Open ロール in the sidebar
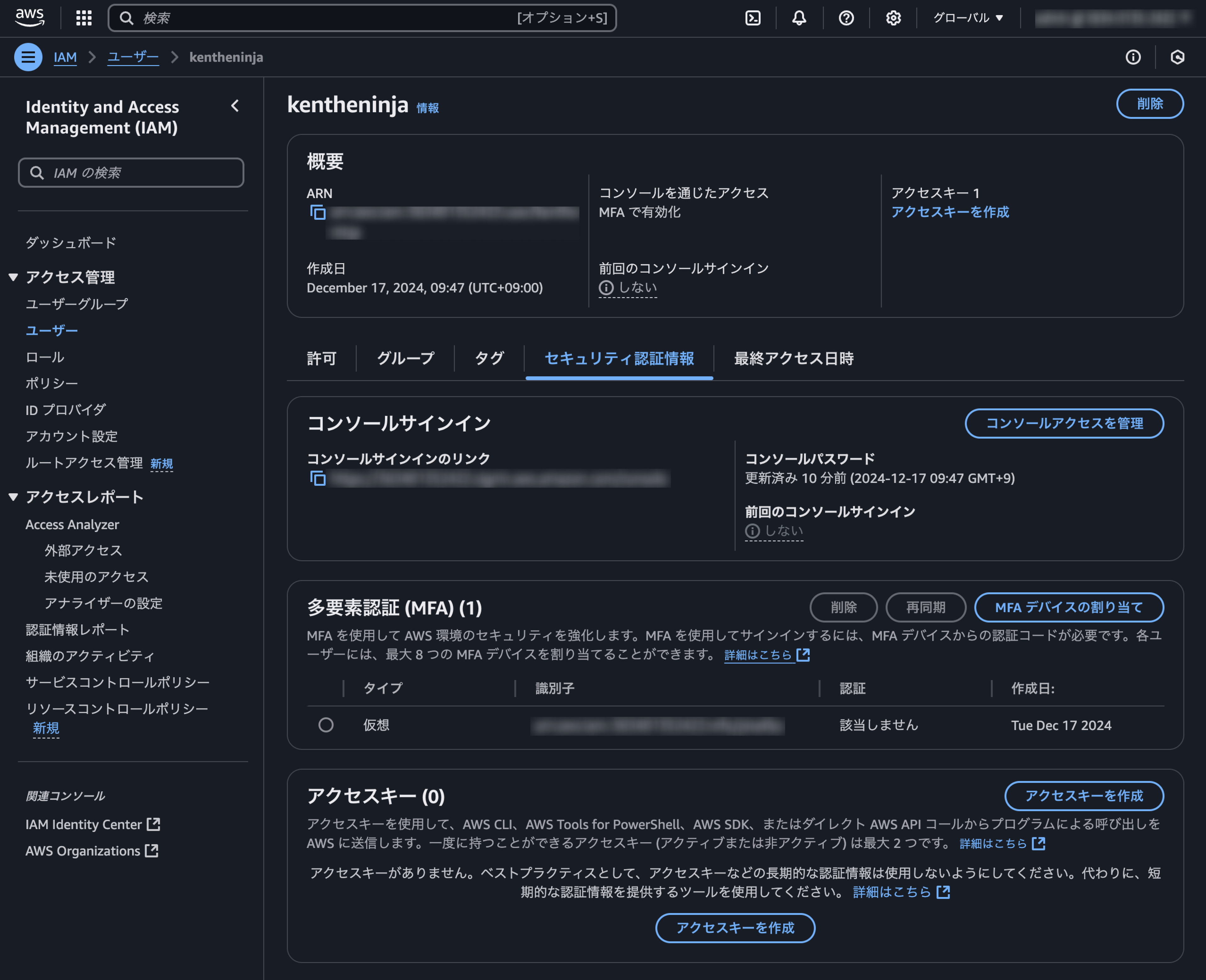Viewport: 1206px width, 980px height. point(45,357)
